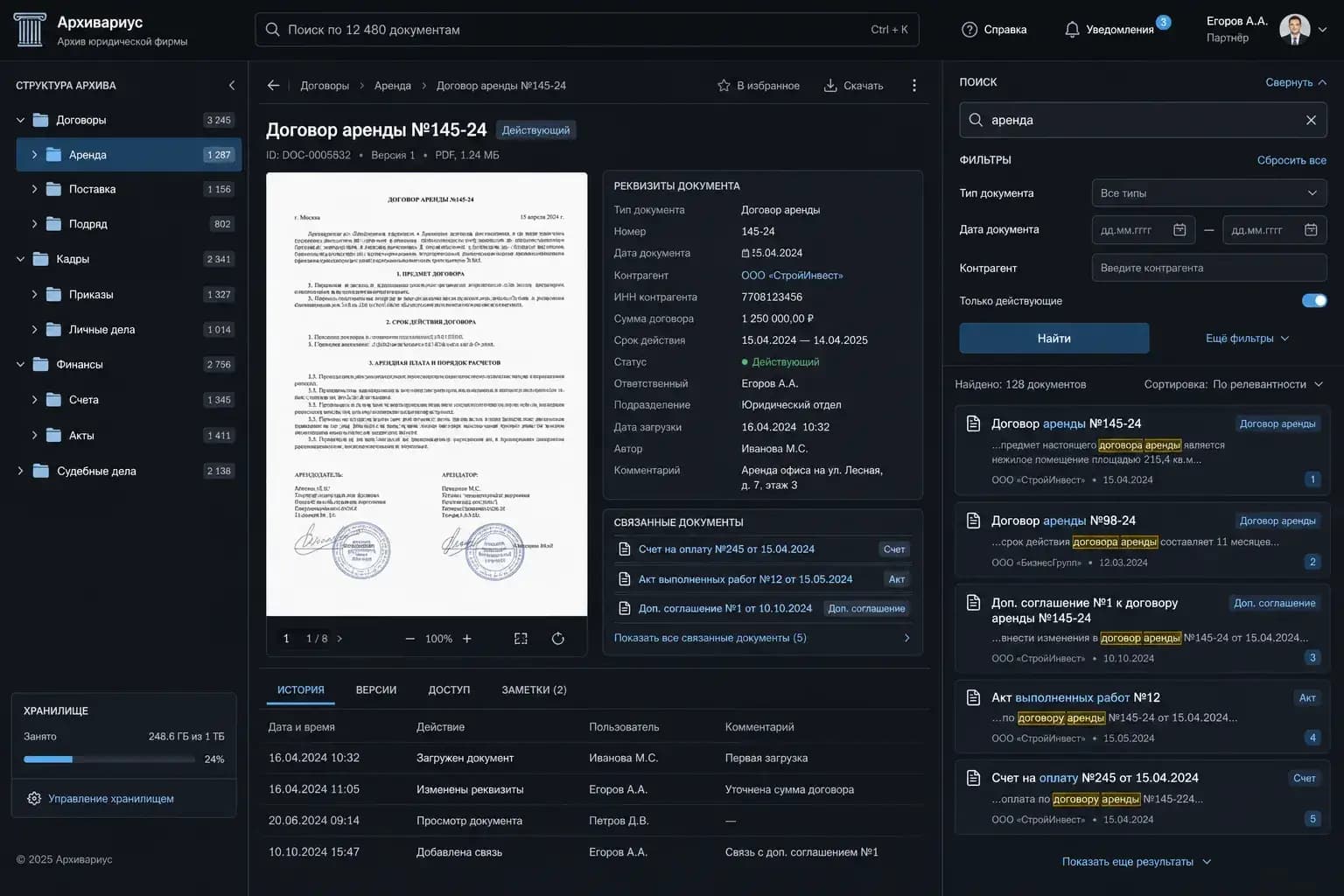Expand the Судебные дела node

pyautogui.click(x=20, y=471)
